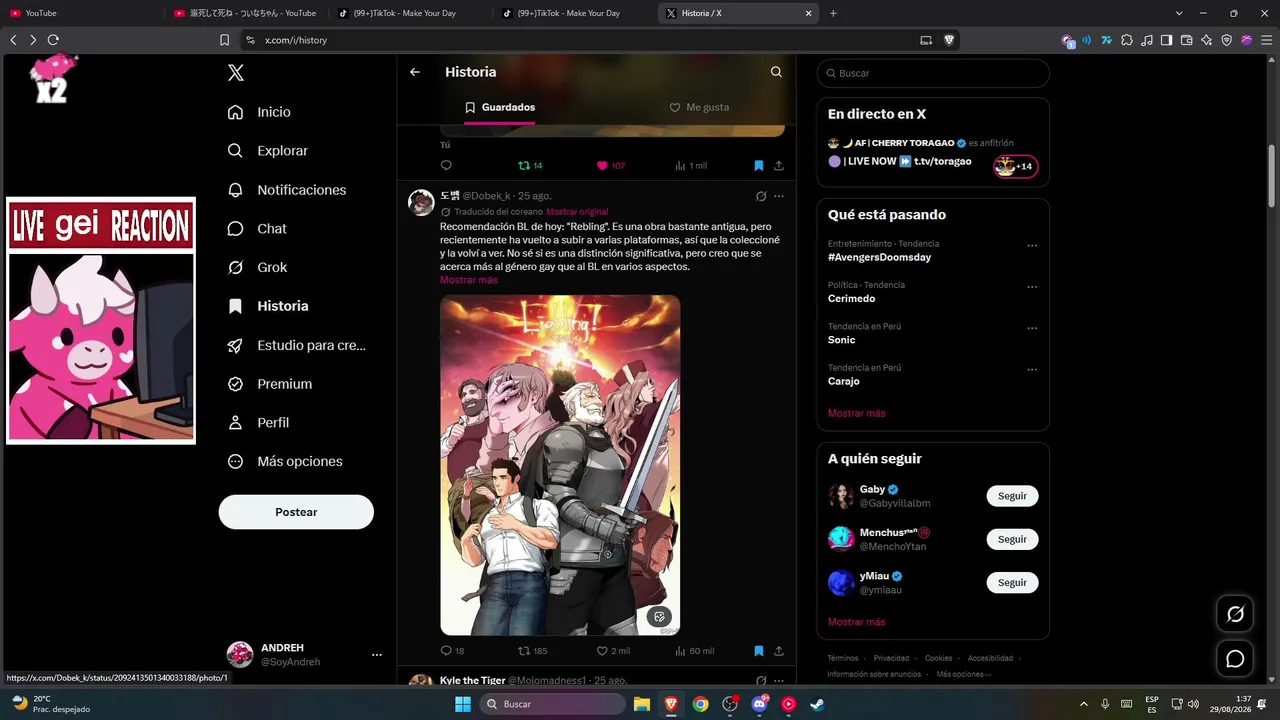Switch to the first YouTube browser tab
The height and width of the screenshot is (720, 1280).
[83, 13]
